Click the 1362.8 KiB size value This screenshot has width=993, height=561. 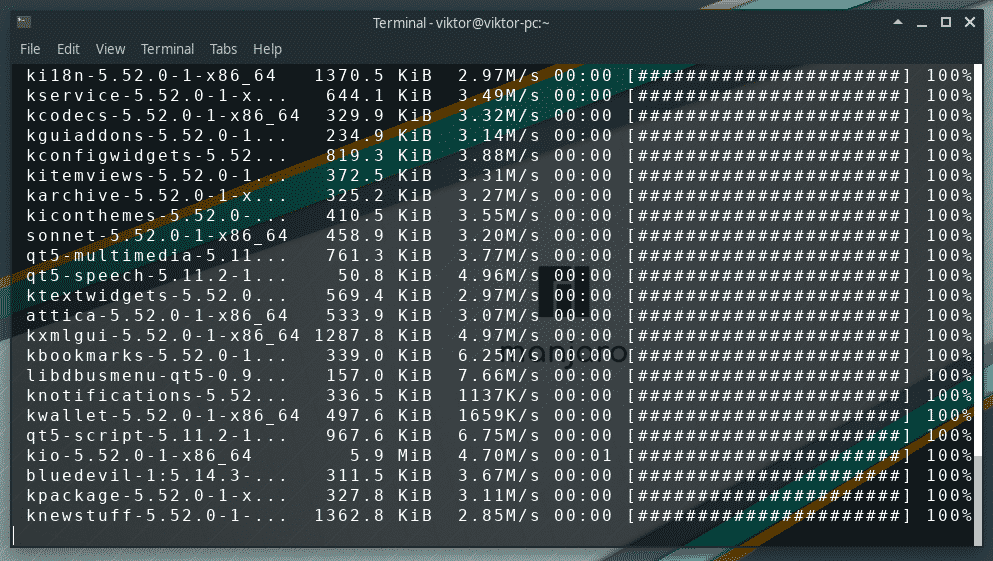pos(373,516)
